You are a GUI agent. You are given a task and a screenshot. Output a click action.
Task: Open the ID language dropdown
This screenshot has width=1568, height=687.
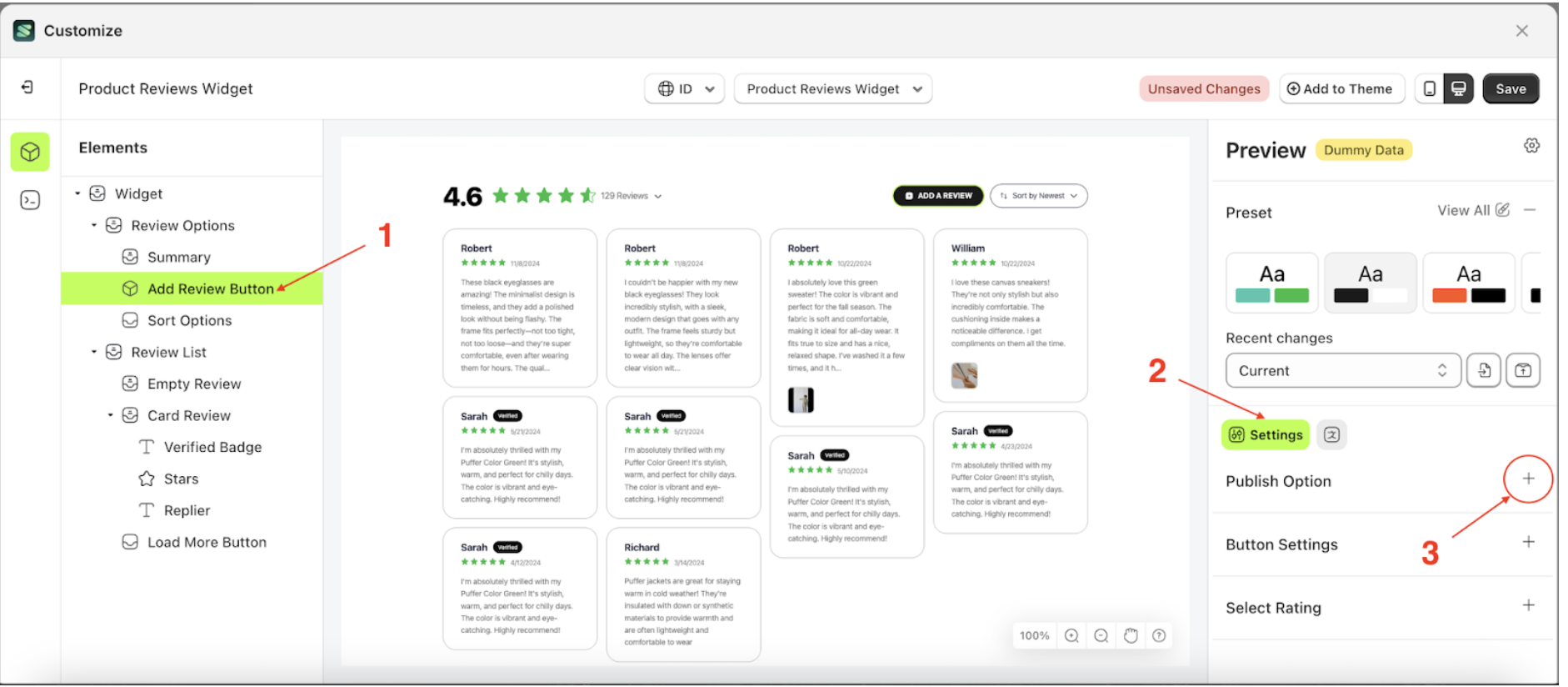pyautogui.click(x=684, y=88)
